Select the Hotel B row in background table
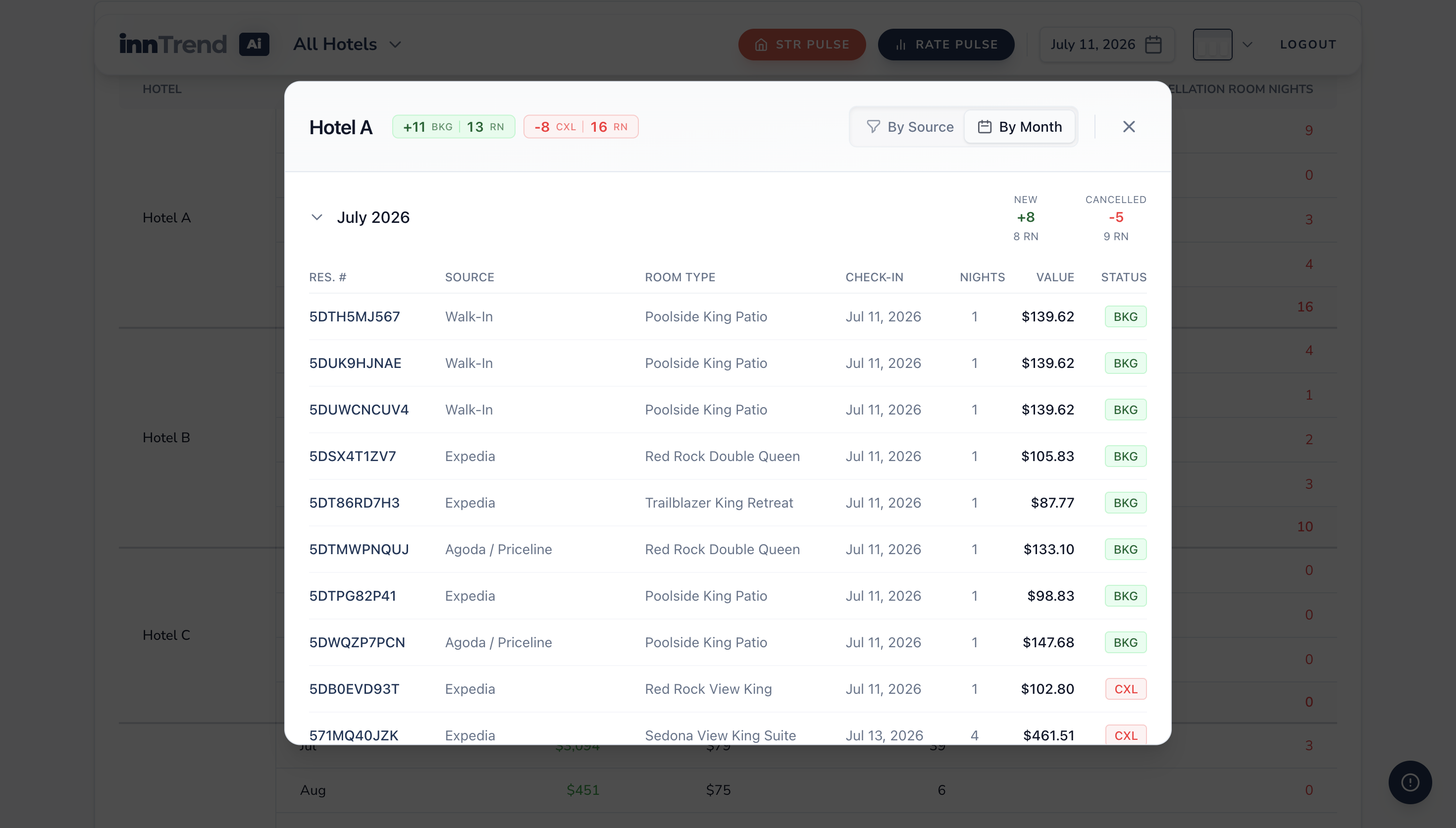Screen dimensions: 1456x828 (166, 438)
